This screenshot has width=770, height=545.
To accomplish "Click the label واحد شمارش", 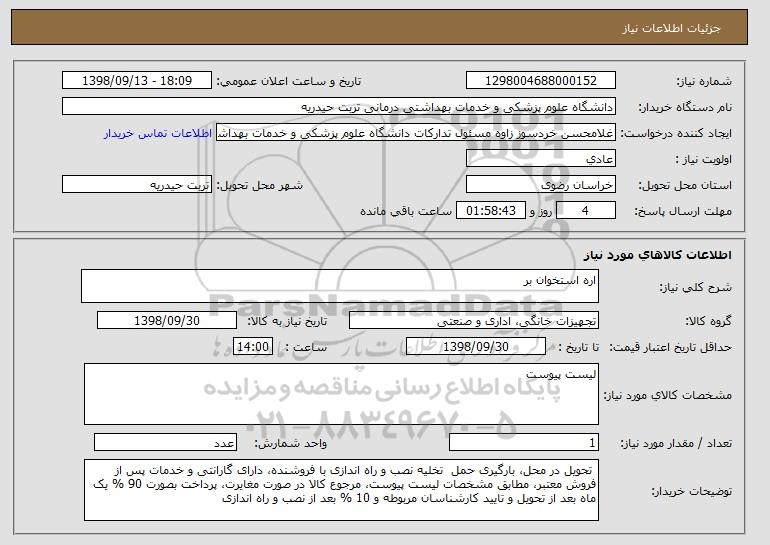I will pyautogui.click(x=290, y=443).
